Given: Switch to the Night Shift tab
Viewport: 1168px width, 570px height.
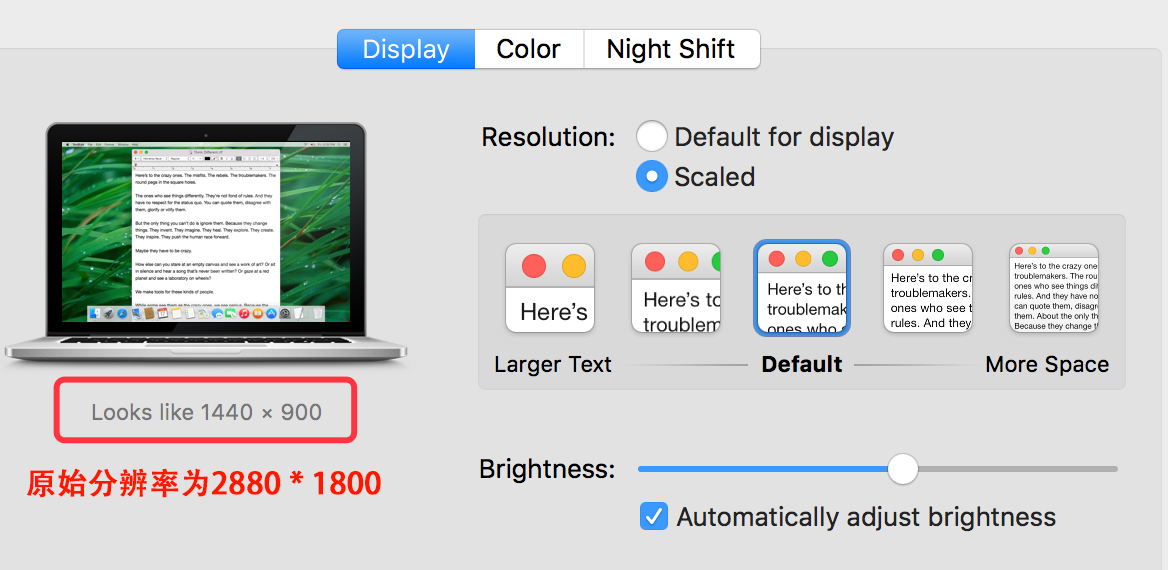Looking at the screenshot, I should (670, 49).
